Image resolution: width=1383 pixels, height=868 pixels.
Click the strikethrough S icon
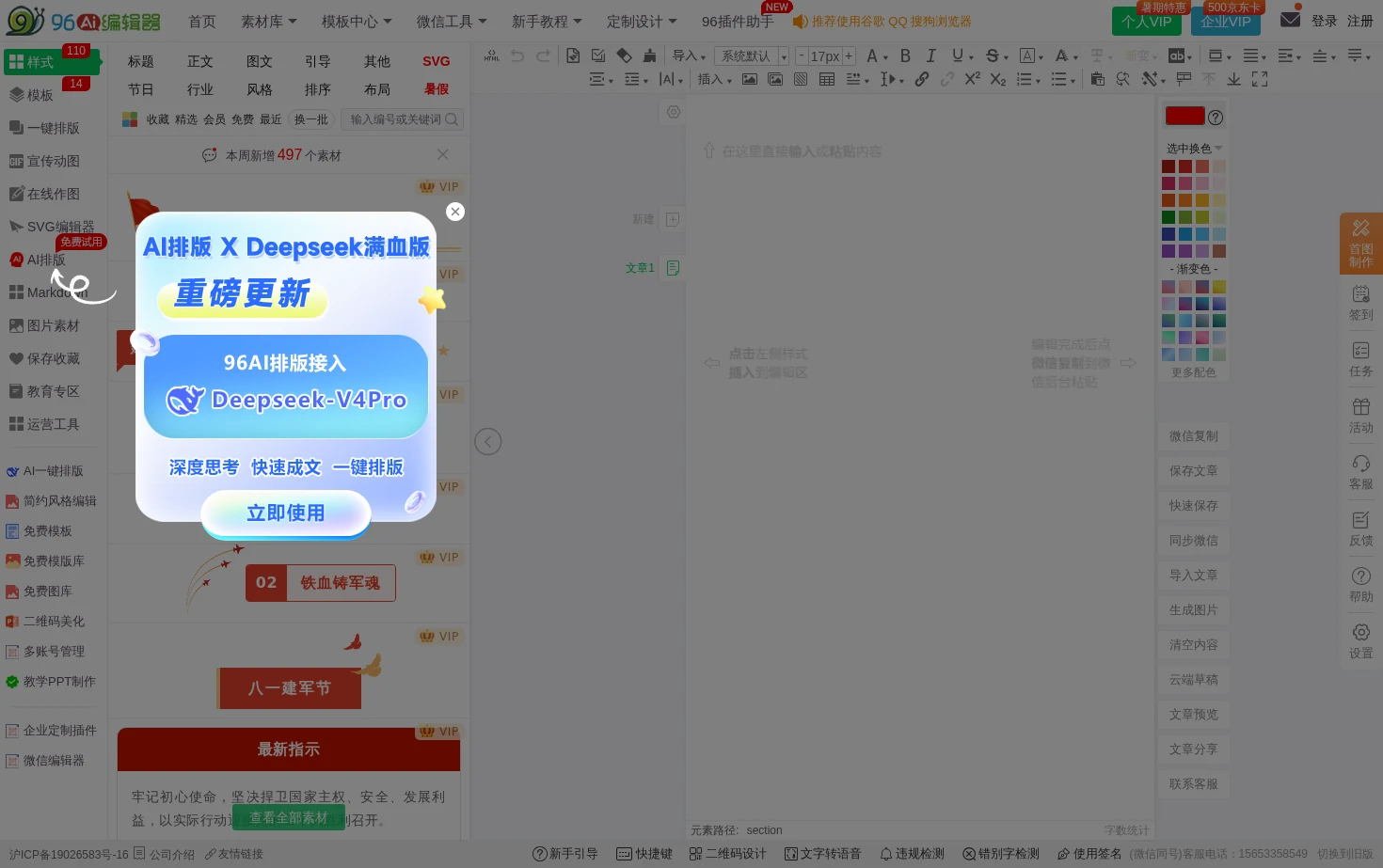point(993,56)
